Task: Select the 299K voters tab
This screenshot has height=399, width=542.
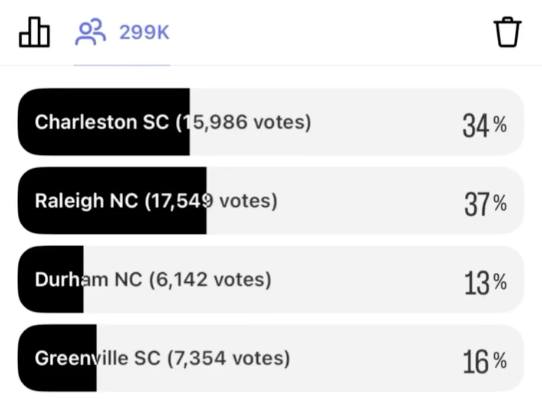Action: click(122, 32)
